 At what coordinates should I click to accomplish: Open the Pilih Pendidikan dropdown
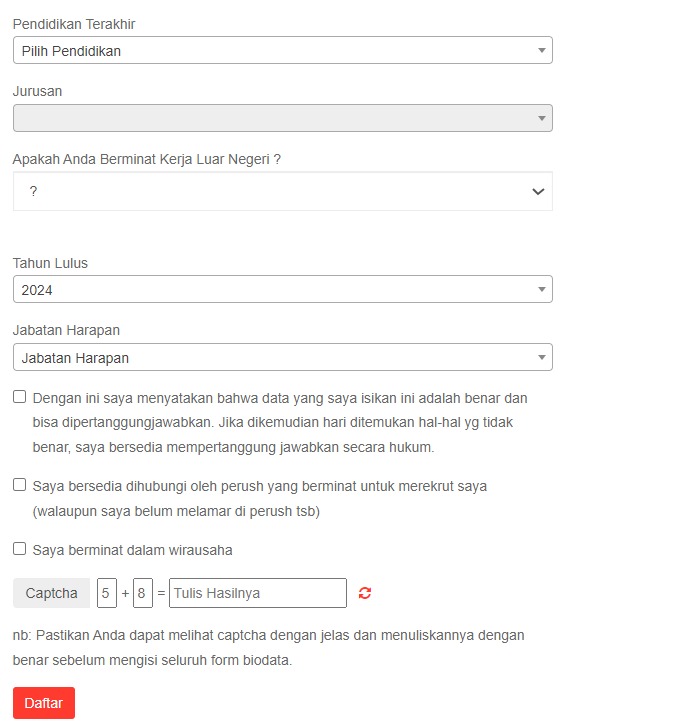coord(283,50)
